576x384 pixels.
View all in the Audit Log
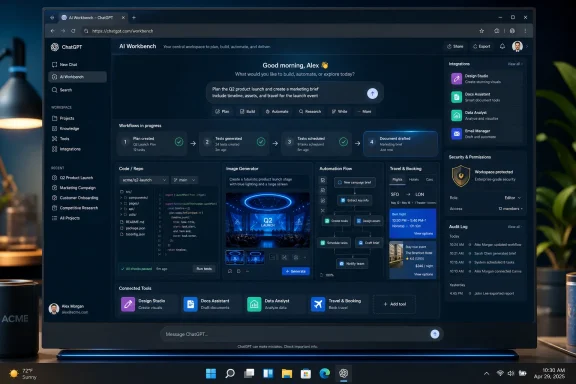[514, 227]
